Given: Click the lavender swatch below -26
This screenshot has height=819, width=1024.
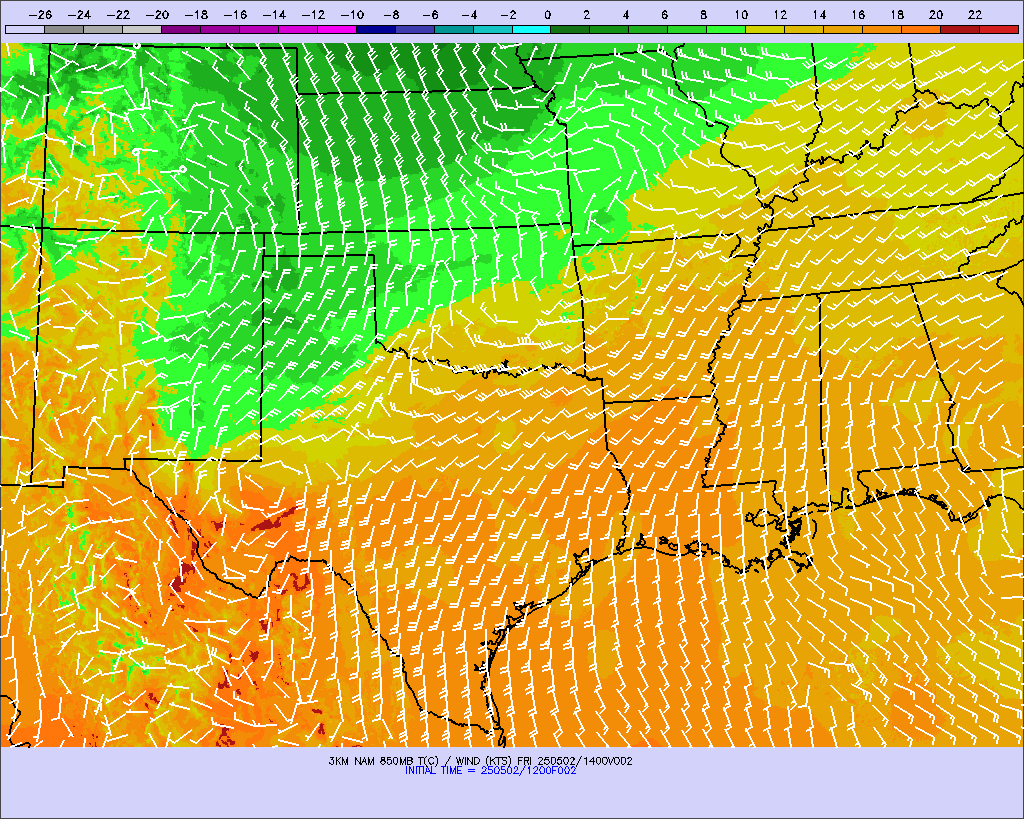Looking at the screenshot, I should tap(25, 29).
